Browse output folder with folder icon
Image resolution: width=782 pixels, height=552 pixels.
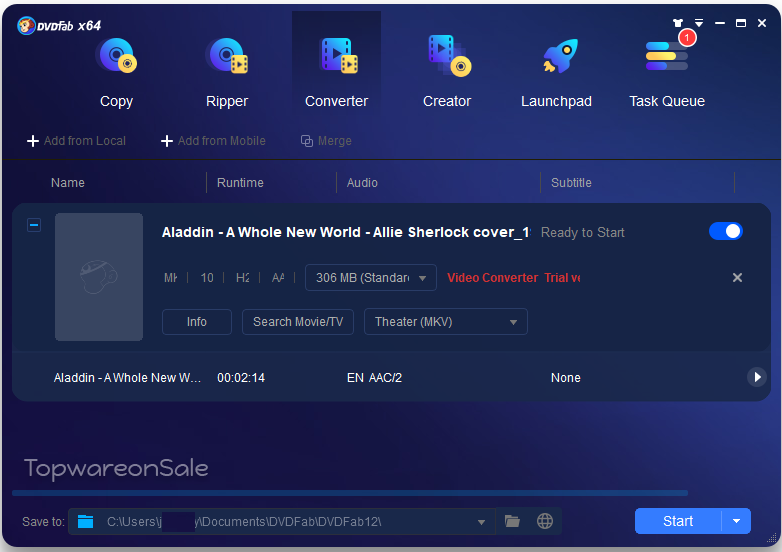[x=512, y=522]
